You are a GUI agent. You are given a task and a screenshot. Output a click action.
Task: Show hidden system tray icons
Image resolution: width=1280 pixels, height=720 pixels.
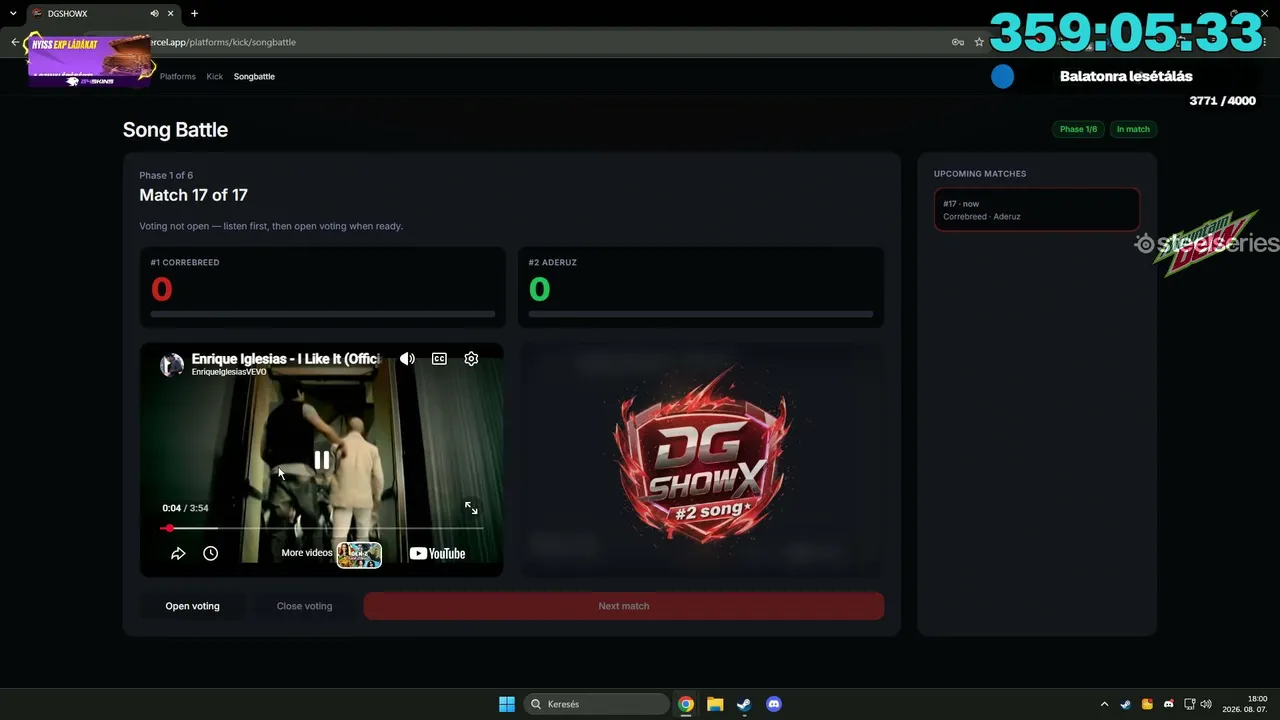(x=1104, y=704)
